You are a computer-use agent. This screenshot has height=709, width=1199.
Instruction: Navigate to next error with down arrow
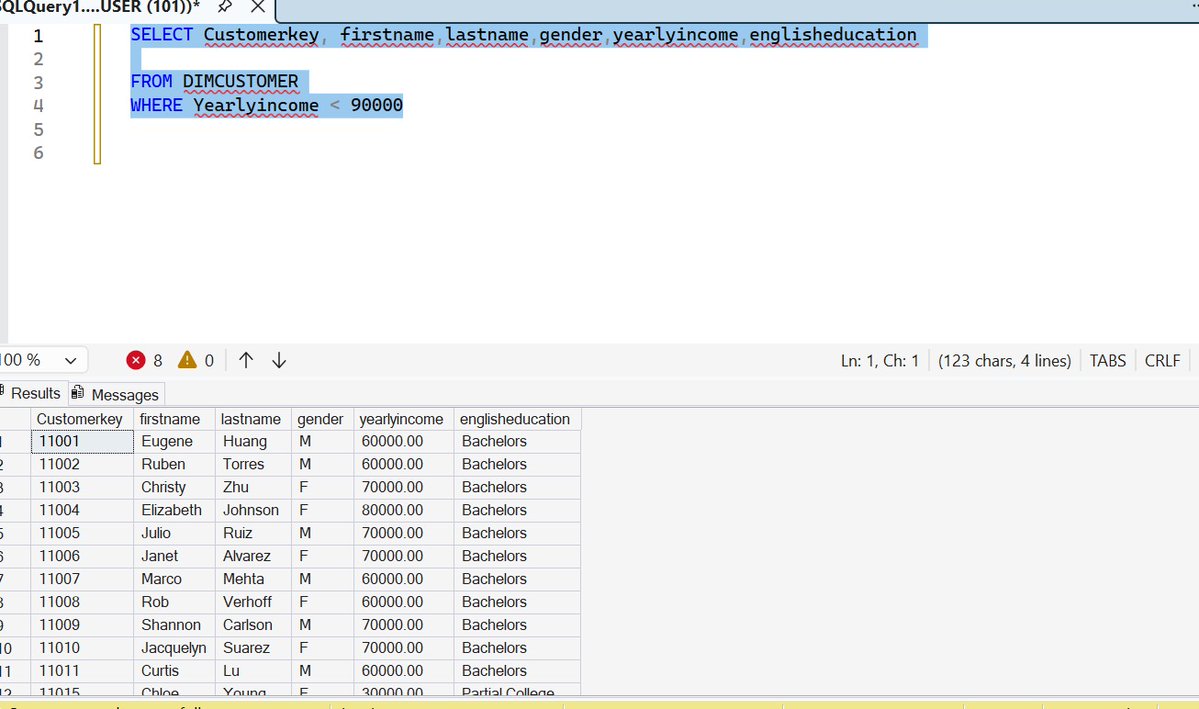(277, 360)
